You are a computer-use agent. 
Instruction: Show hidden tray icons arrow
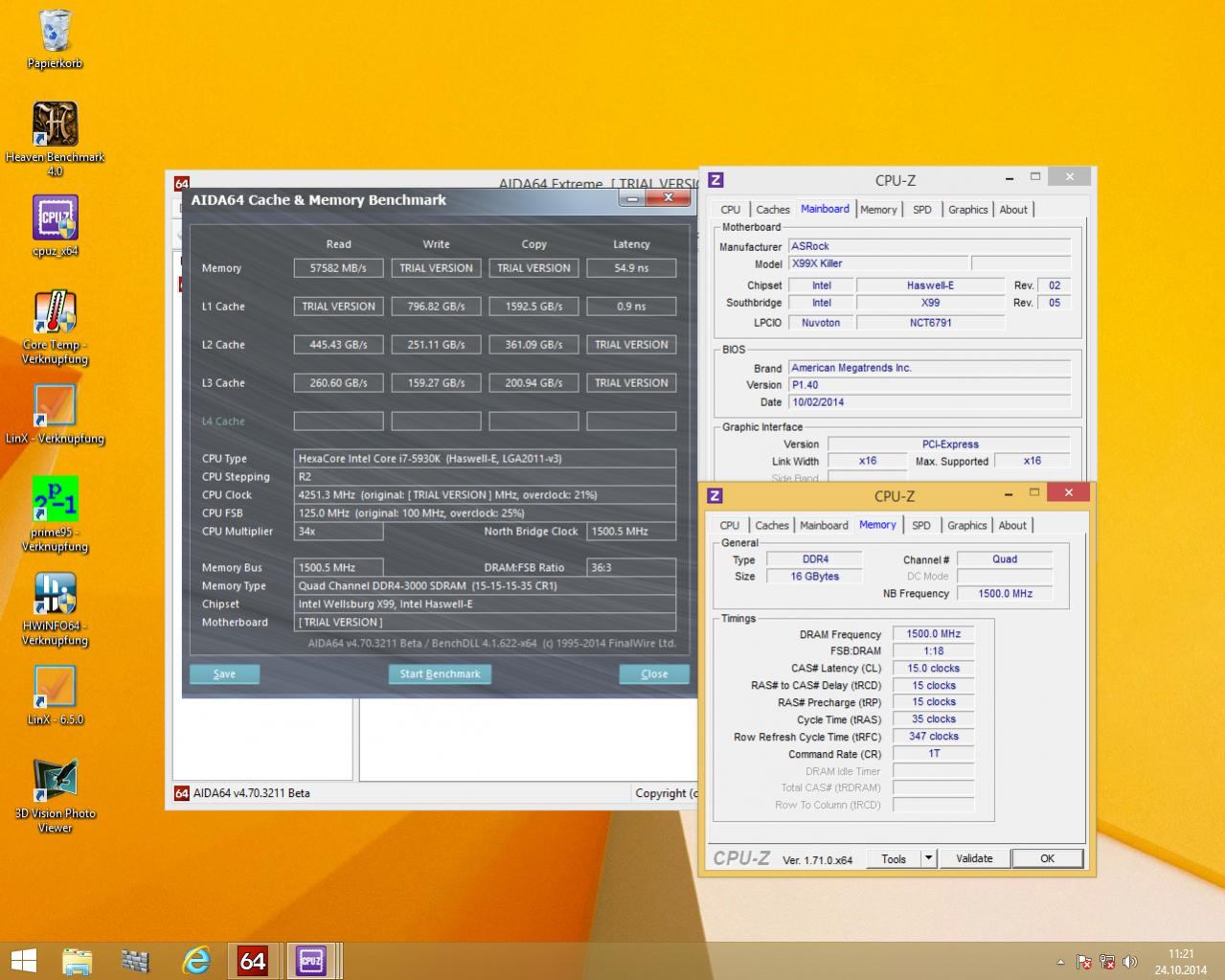(1060, 962)
